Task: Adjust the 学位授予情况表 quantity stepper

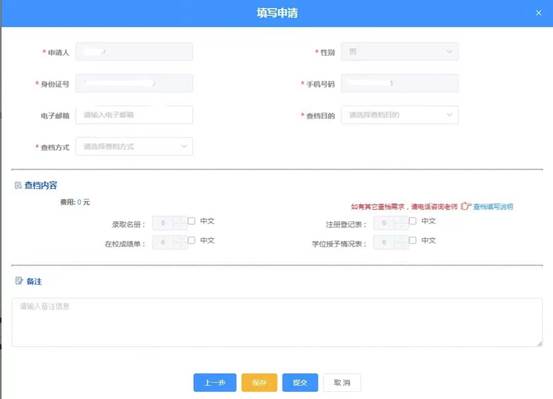Action: click(x=390, y=242)
